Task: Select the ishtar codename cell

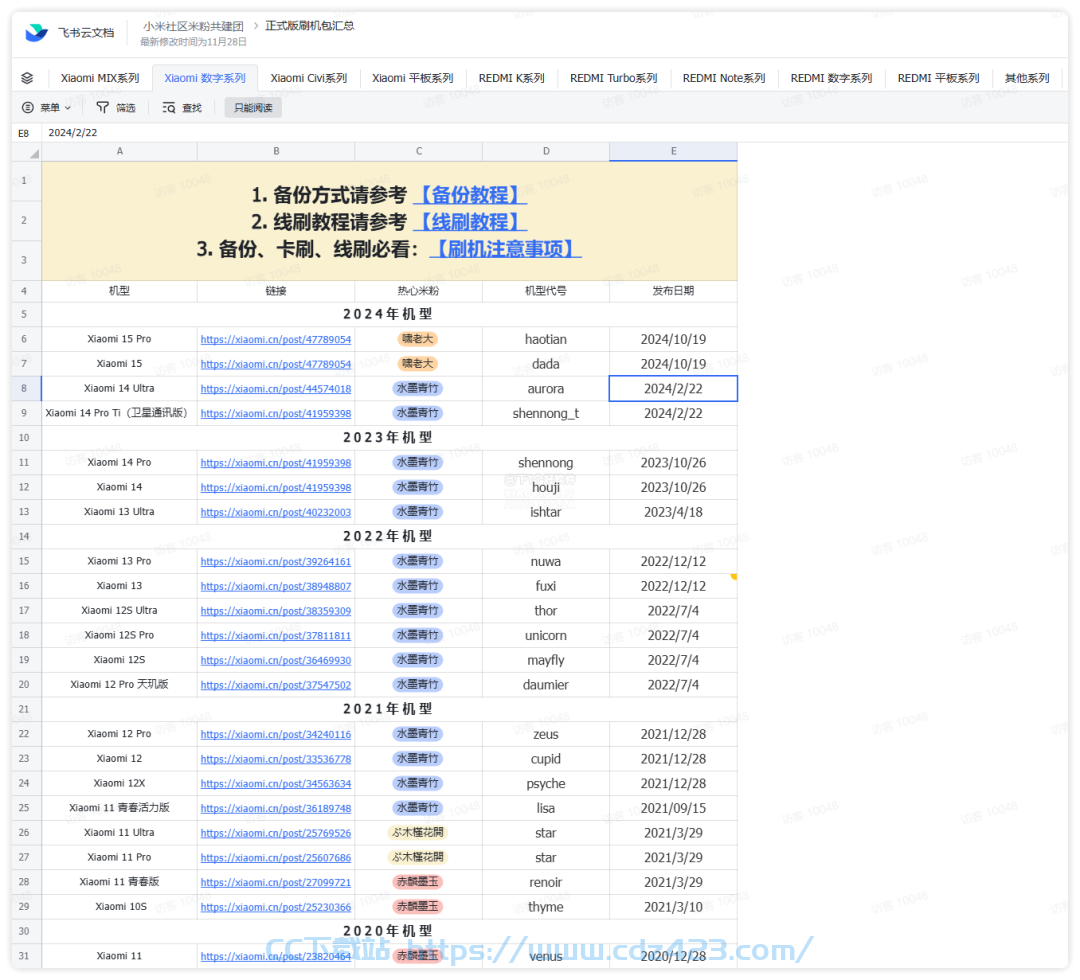Action: pos(546,512)
